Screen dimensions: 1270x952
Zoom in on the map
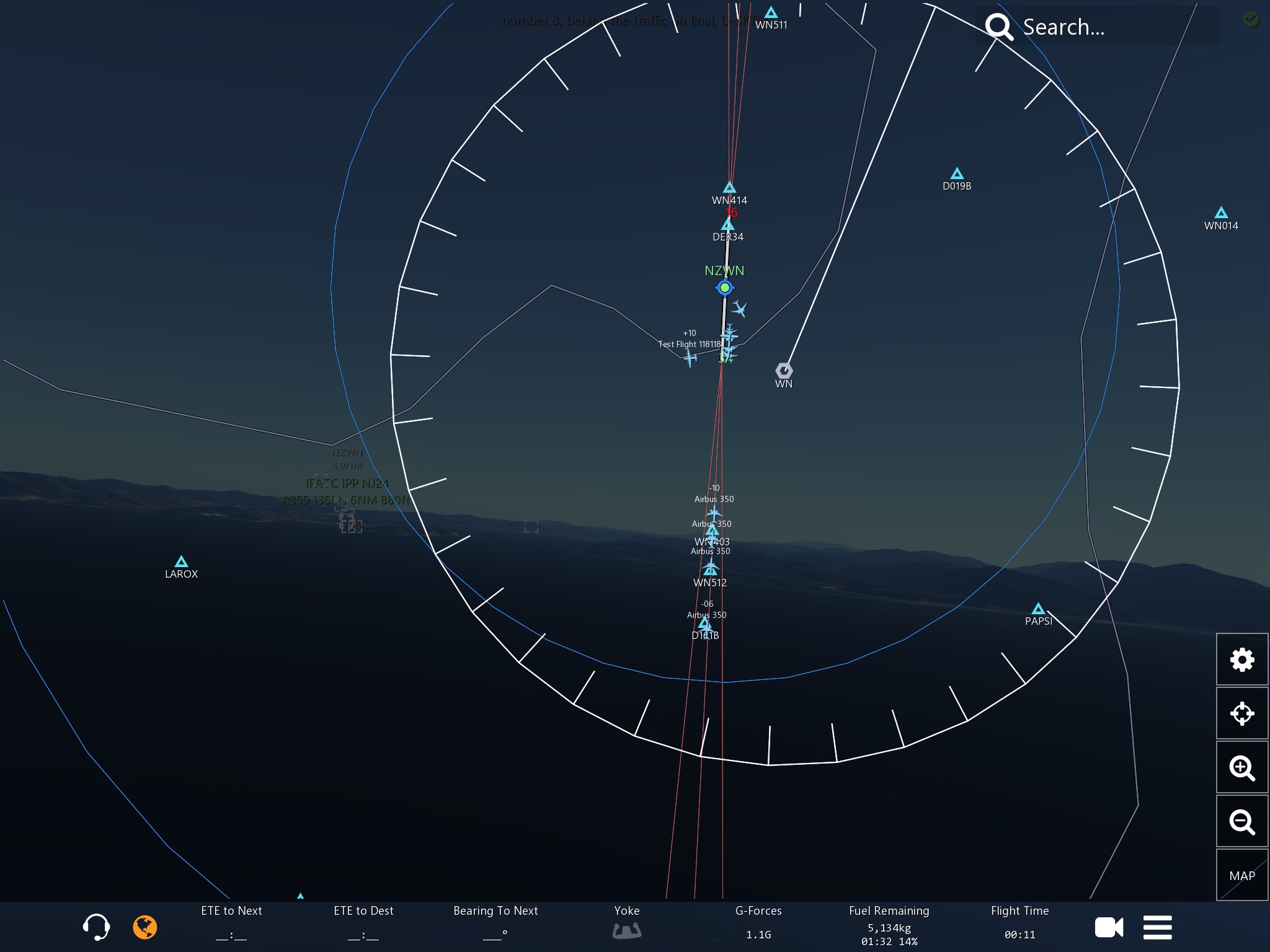click(1241, 768)
